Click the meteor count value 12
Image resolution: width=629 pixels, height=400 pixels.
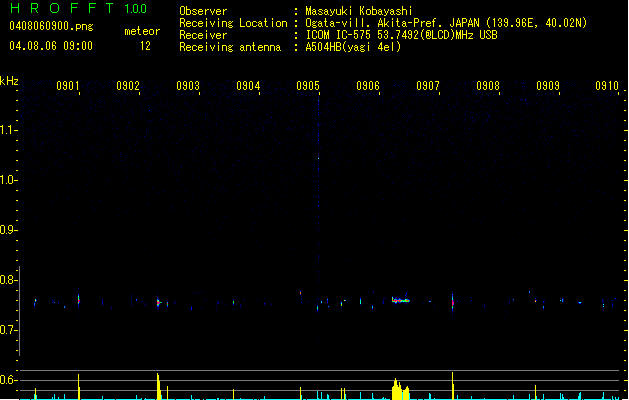pos(145,46)
